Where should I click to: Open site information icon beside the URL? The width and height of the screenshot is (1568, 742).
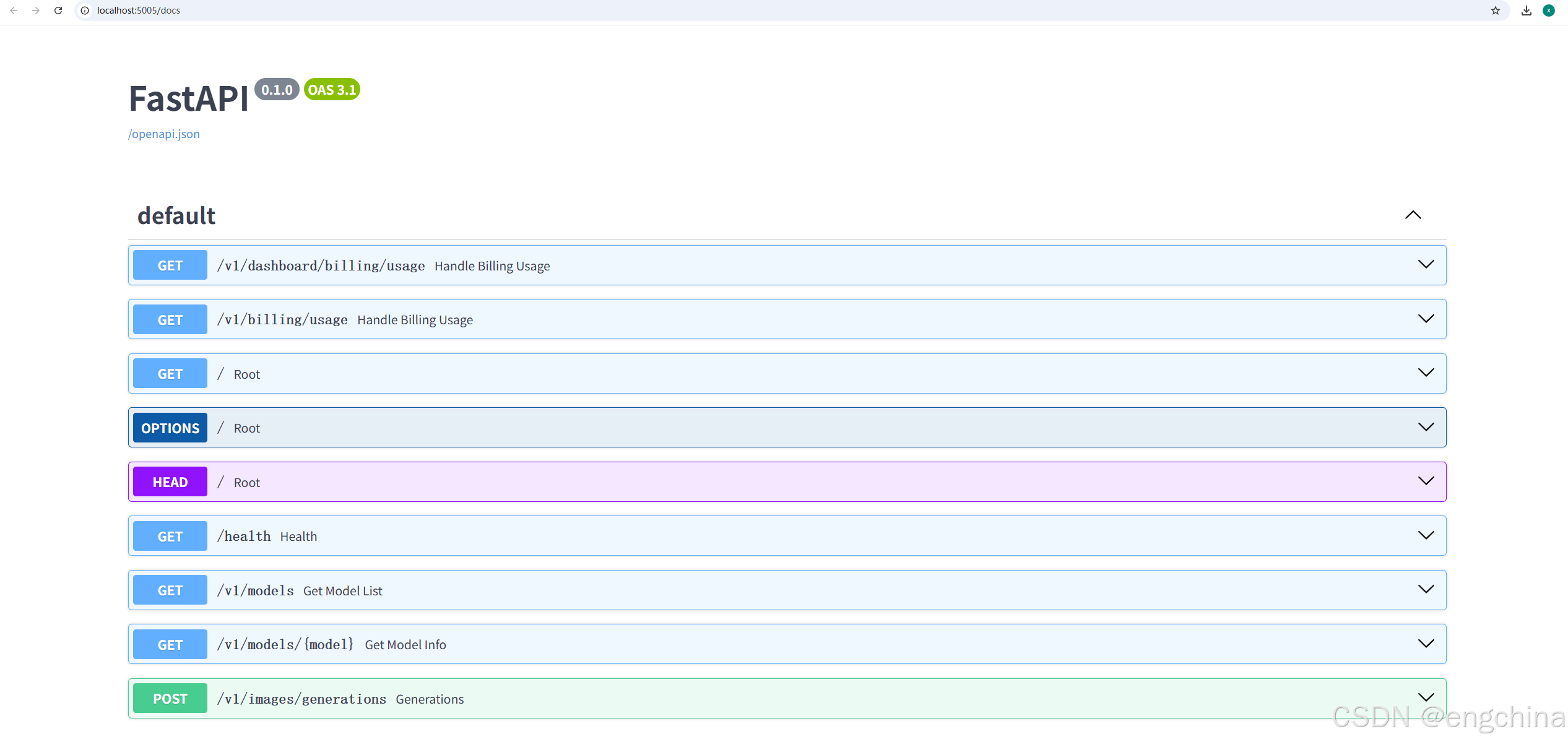[x=85, y=11]
